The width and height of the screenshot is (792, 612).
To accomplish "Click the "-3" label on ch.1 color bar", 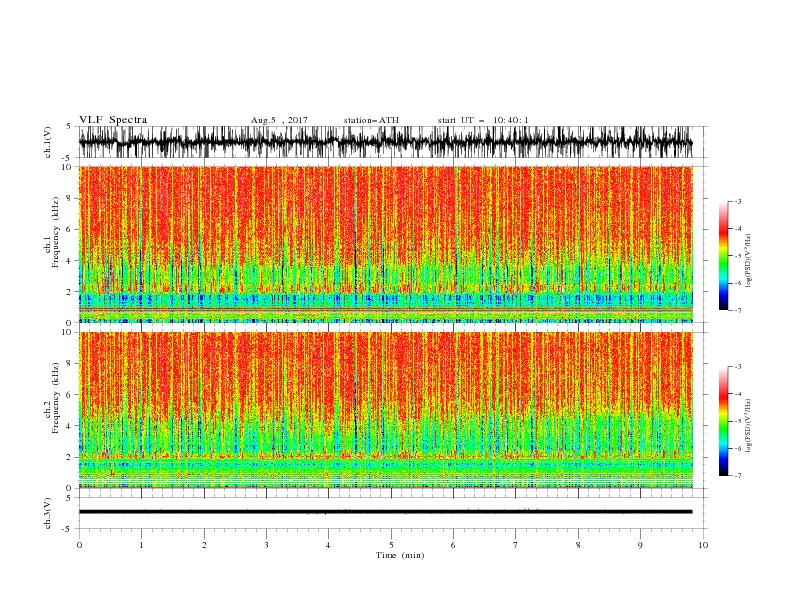I will [x=738, y=201].
